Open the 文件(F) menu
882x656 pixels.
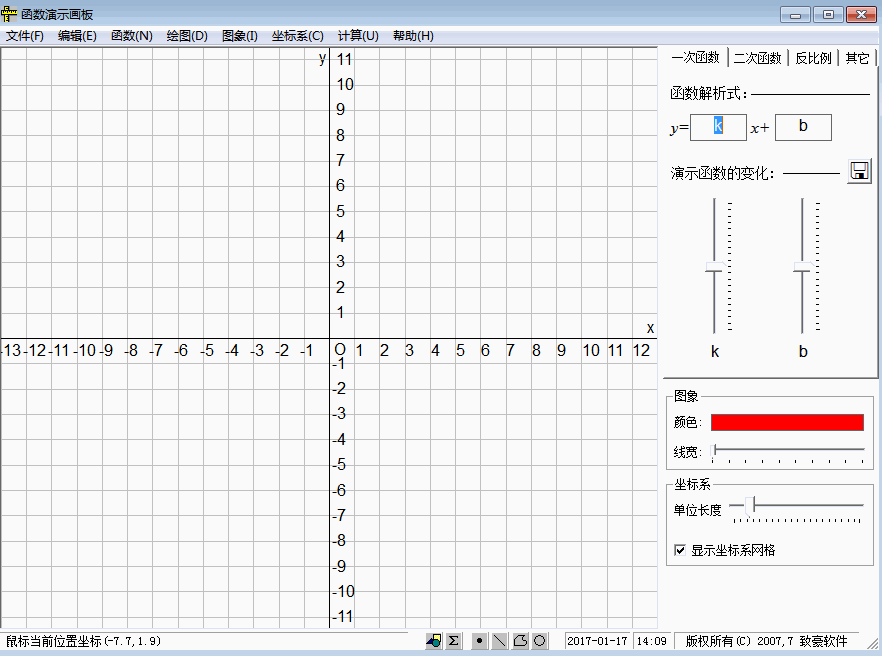click(25, 36)
